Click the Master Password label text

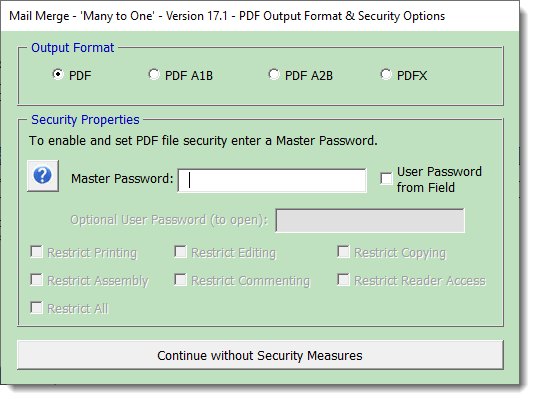pyautogui.click(x=122, y=179)
